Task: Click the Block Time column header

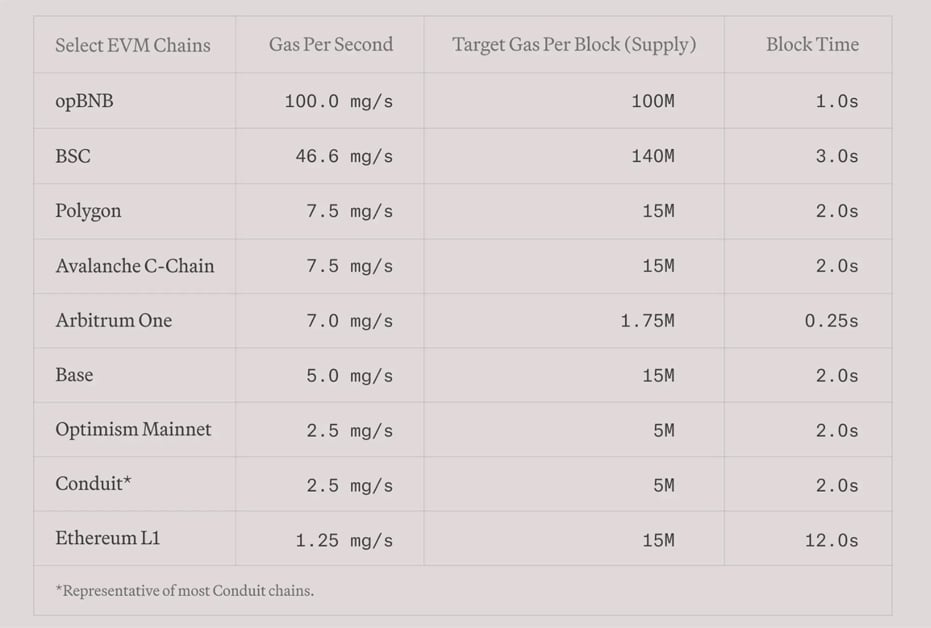Action: click(812, 45)
